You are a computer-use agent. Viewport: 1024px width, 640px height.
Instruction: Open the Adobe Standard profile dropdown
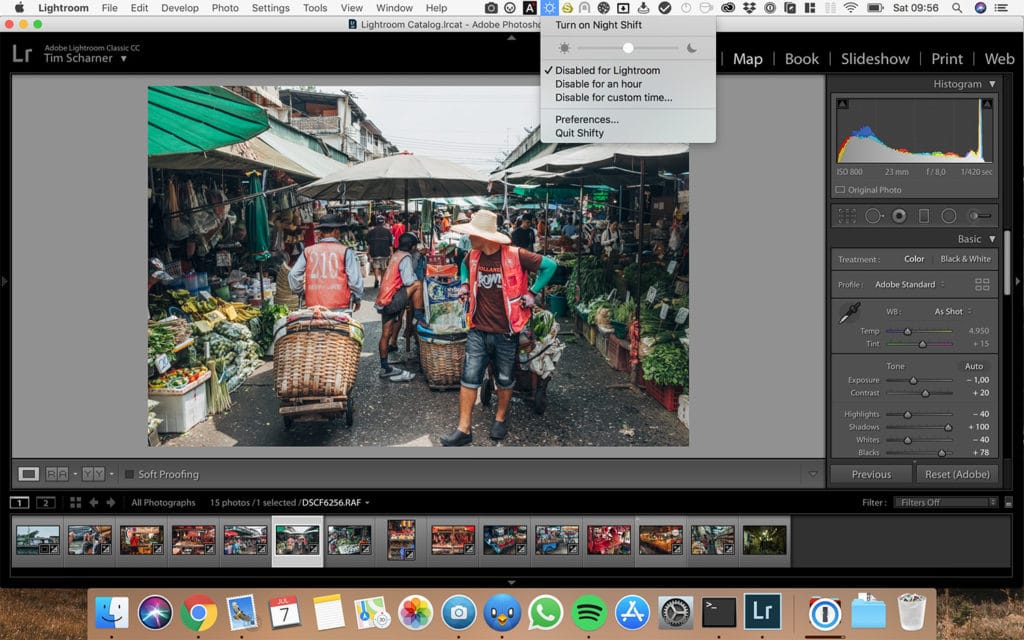click(x=910, y=284)
